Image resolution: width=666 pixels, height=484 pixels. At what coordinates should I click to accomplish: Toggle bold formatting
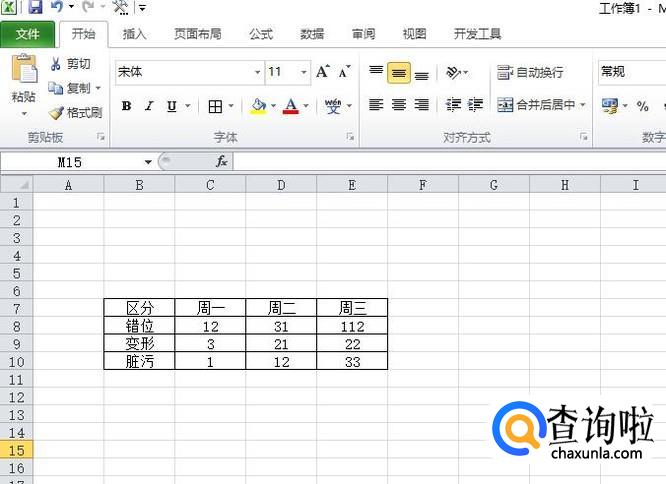[x=126, y=106]
